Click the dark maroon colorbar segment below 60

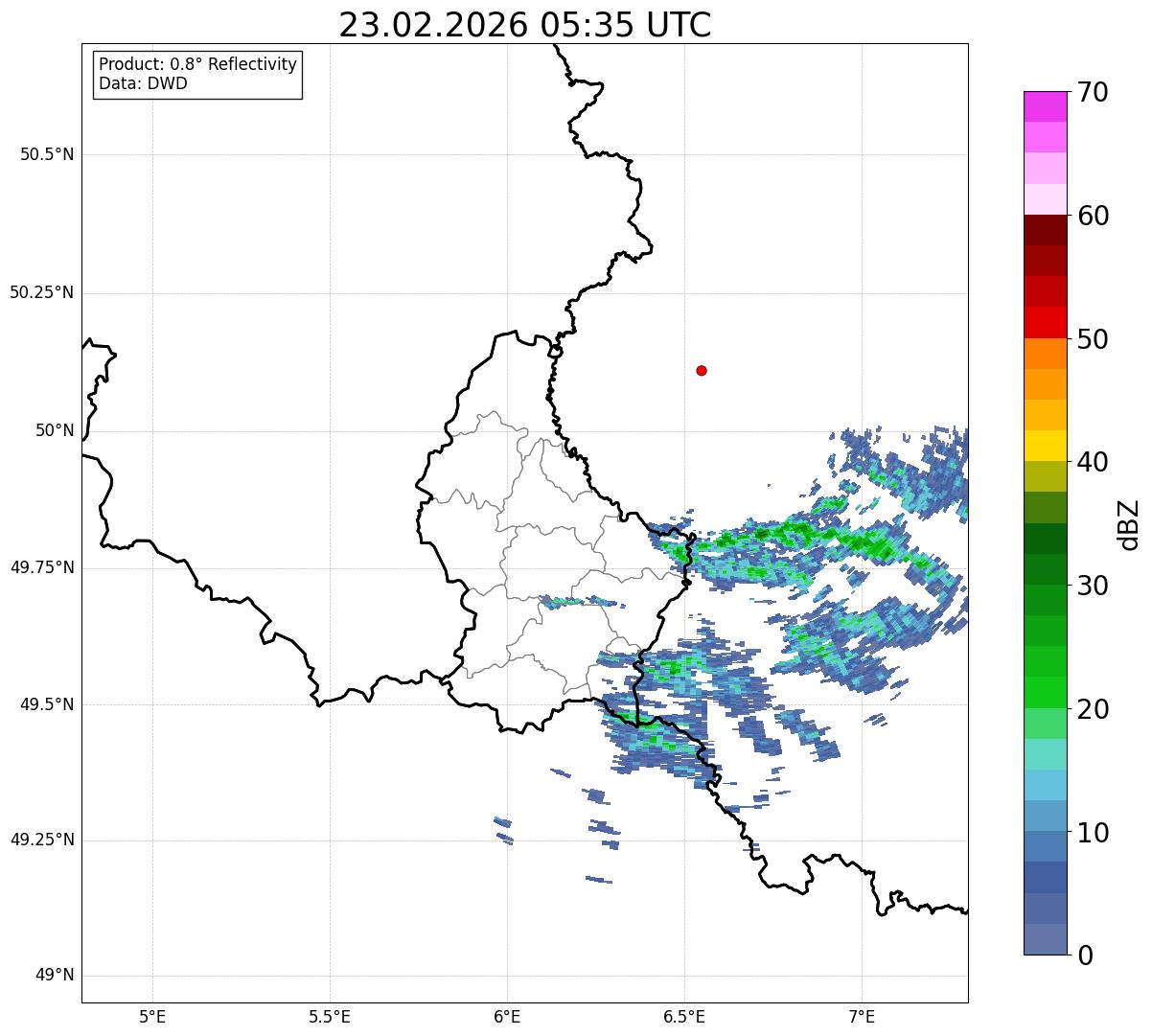coord(1045,230)
